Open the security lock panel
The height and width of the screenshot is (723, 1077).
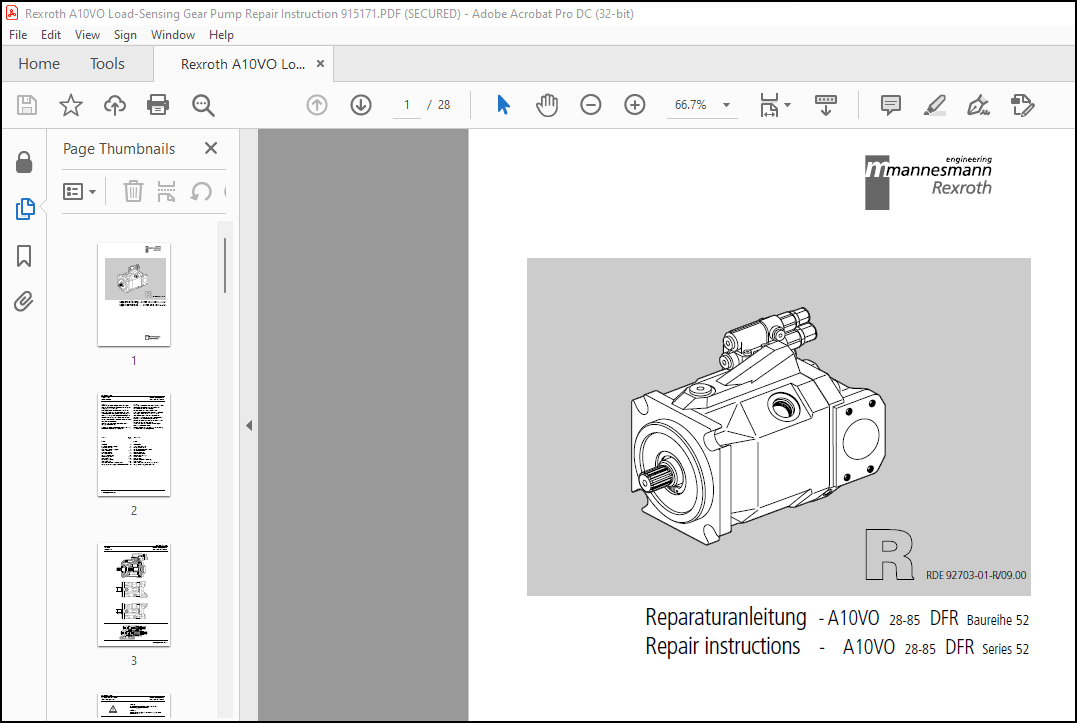(x=24, y=163)
